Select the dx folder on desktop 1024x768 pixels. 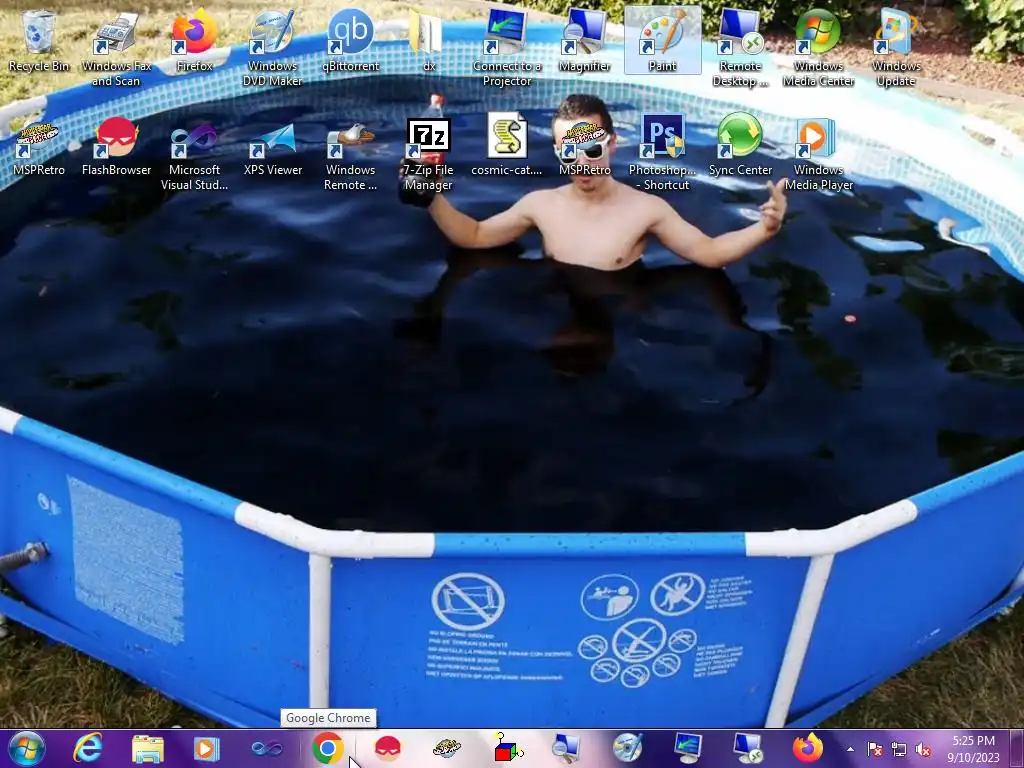[428, 40]
